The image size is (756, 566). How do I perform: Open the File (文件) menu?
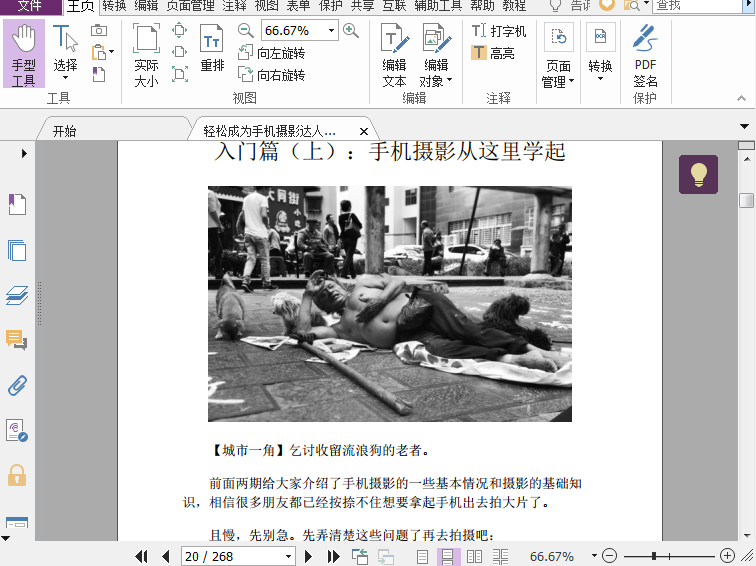pyautogui.click(x=30, y=6)
